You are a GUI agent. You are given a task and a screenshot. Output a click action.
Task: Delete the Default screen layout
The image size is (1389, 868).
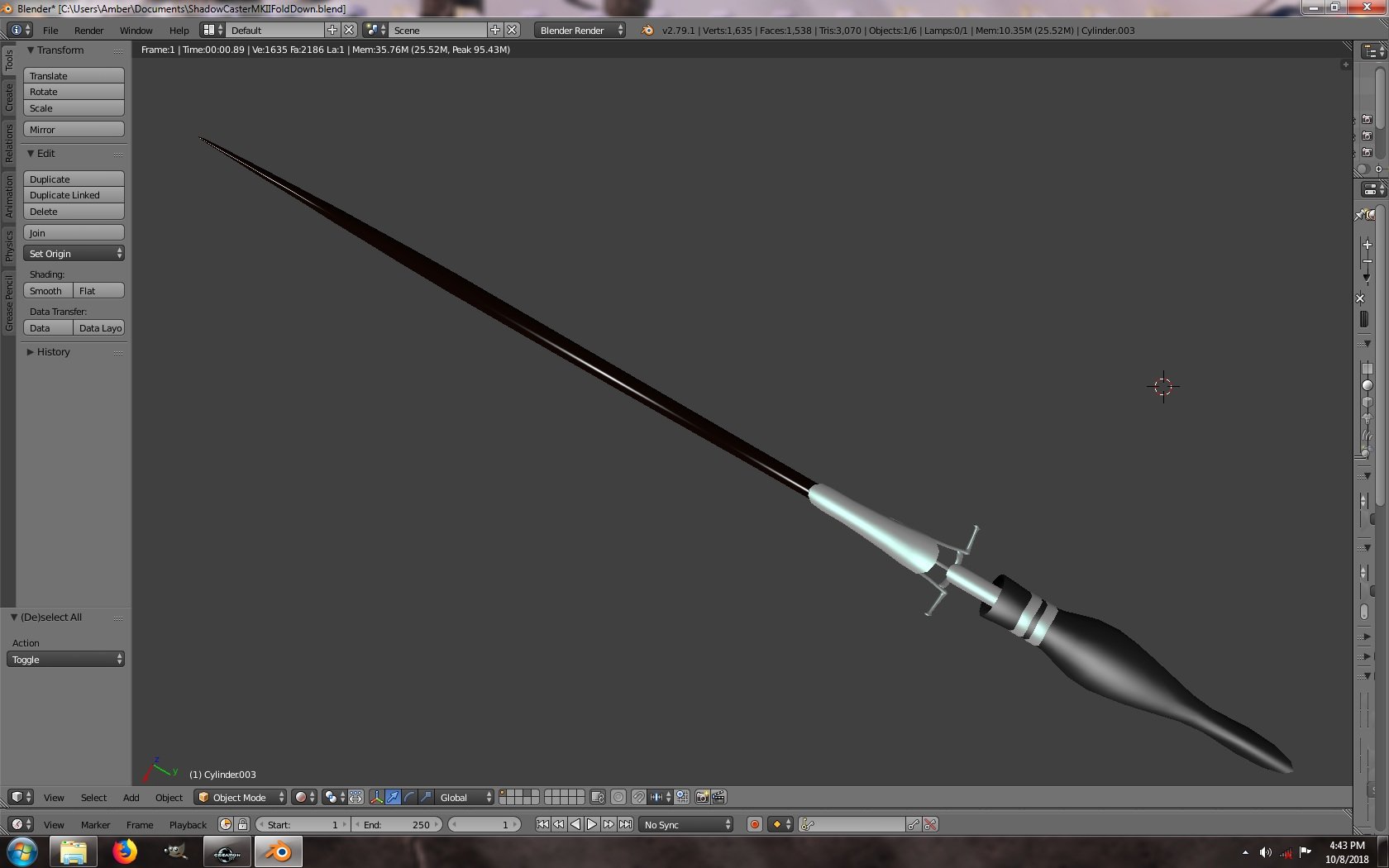click(x=349, y=30)
